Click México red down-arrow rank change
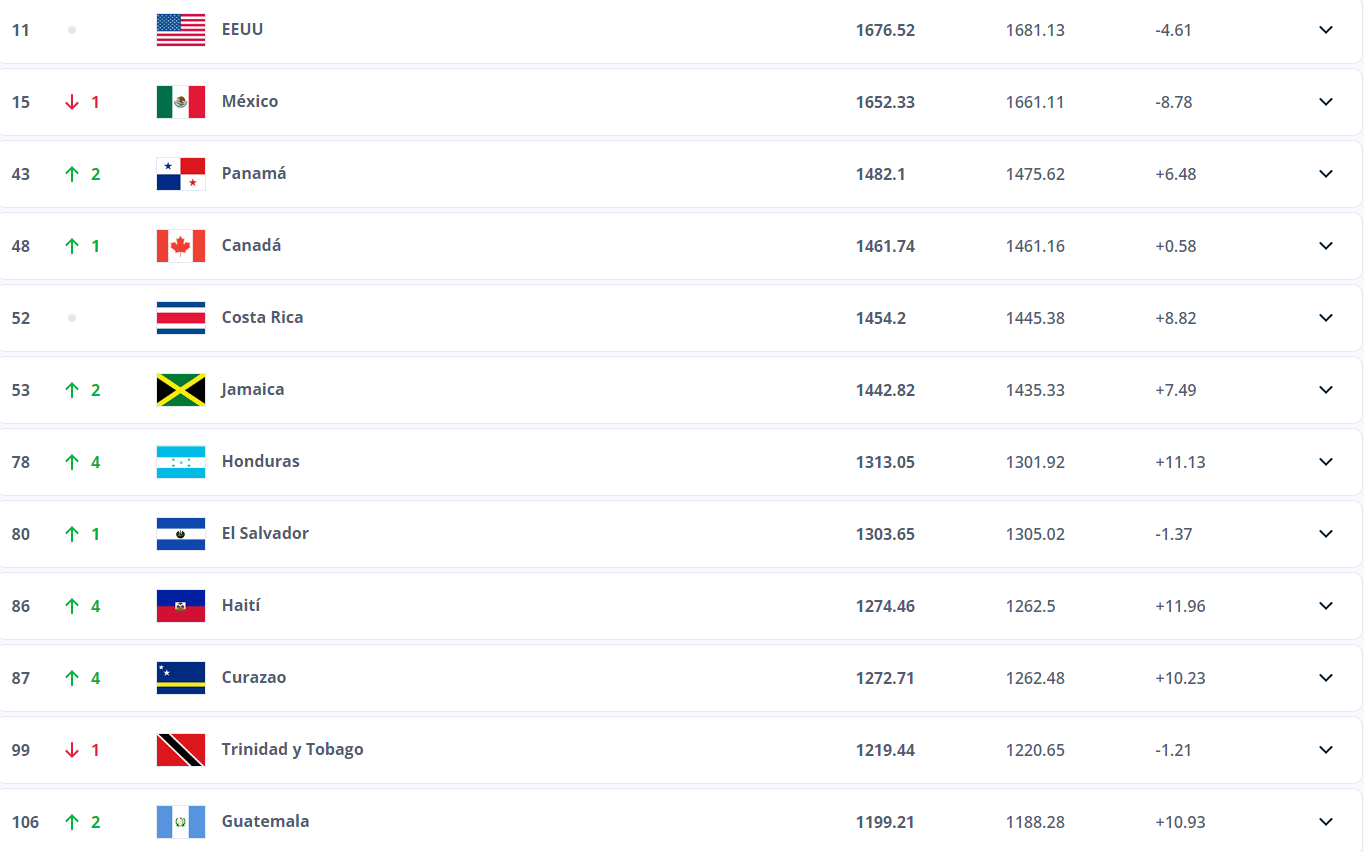The height and width of the screenshot is (852, 1364). (72, 102)
